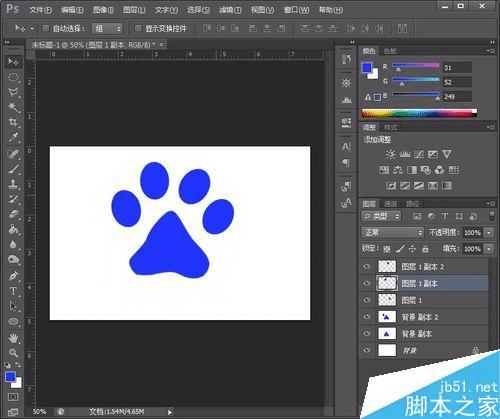Image resolution: width=500 pixels, height=419 pixels.
Task: Switch to the 通道 channels tab
Action: [390, 203]
